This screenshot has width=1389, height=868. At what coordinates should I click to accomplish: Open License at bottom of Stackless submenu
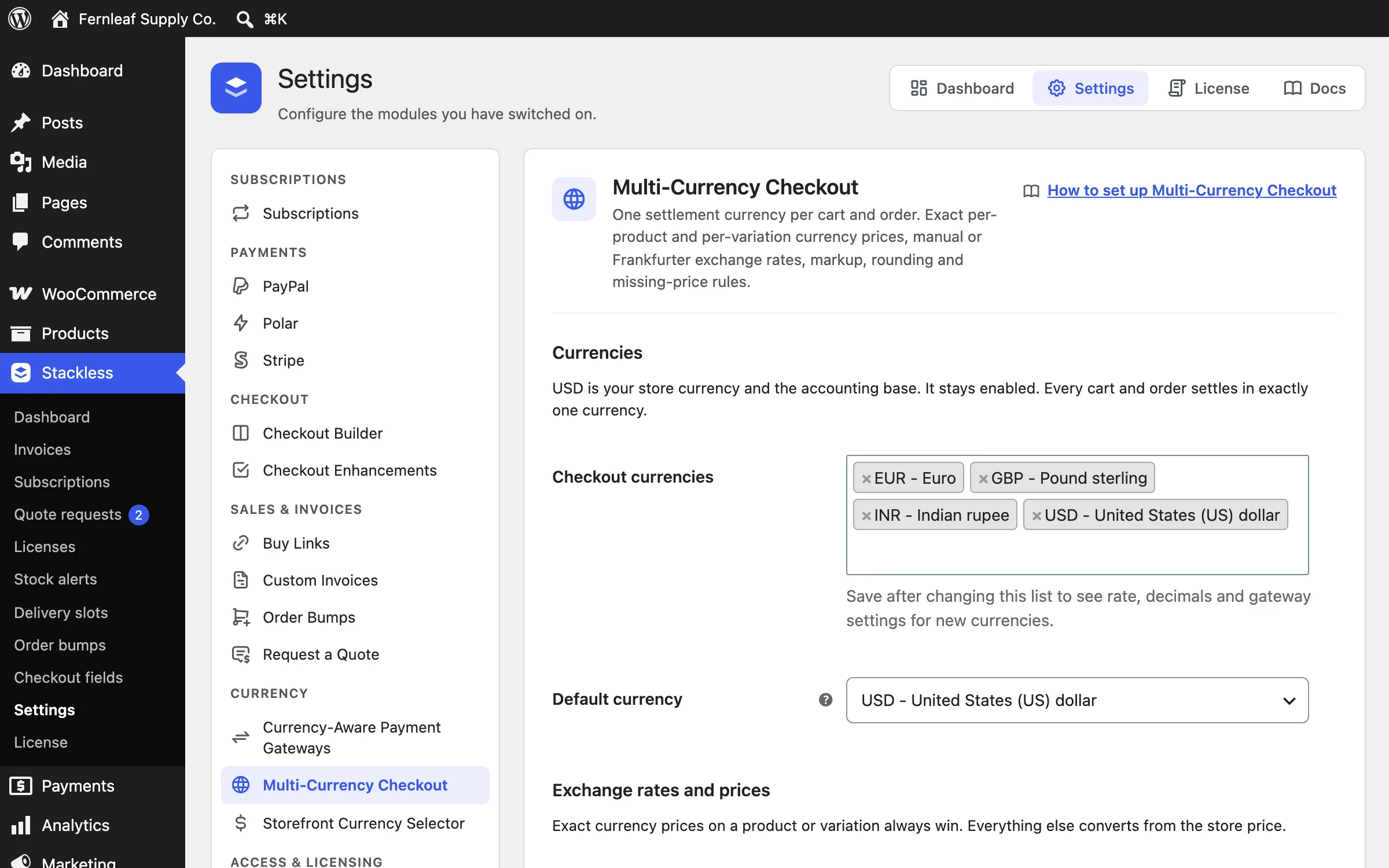point(41,742)
